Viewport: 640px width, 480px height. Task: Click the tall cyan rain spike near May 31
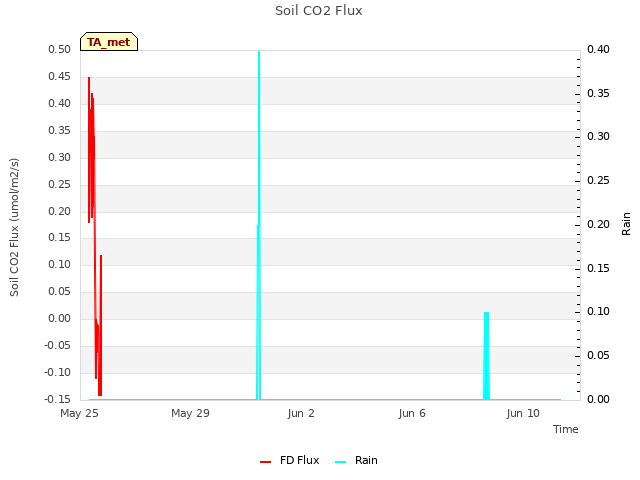pos(259,224)
